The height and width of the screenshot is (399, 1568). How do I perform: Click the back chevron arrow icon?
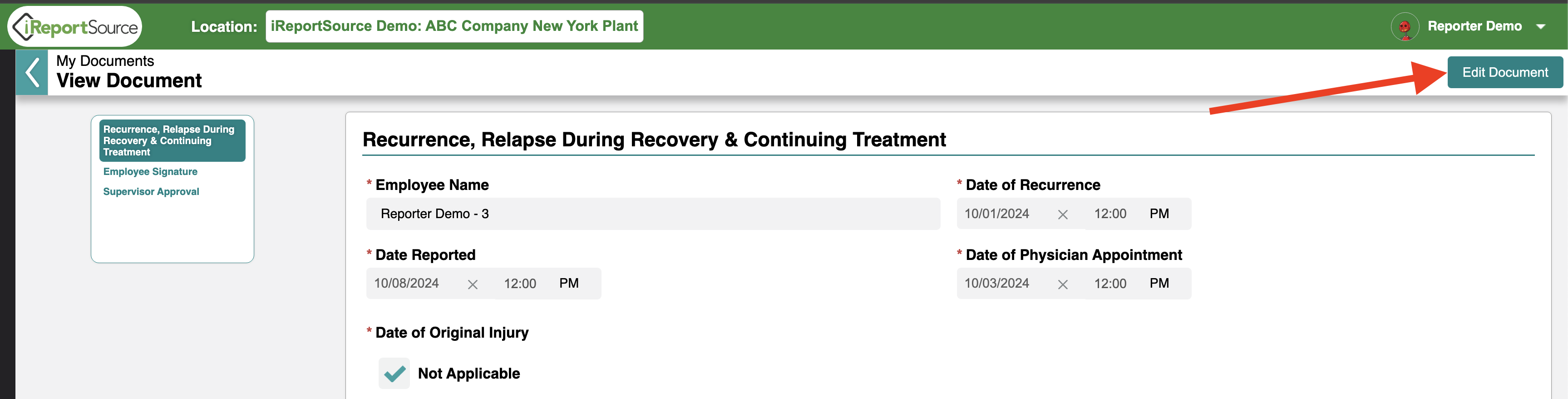(x=32, y=73)
